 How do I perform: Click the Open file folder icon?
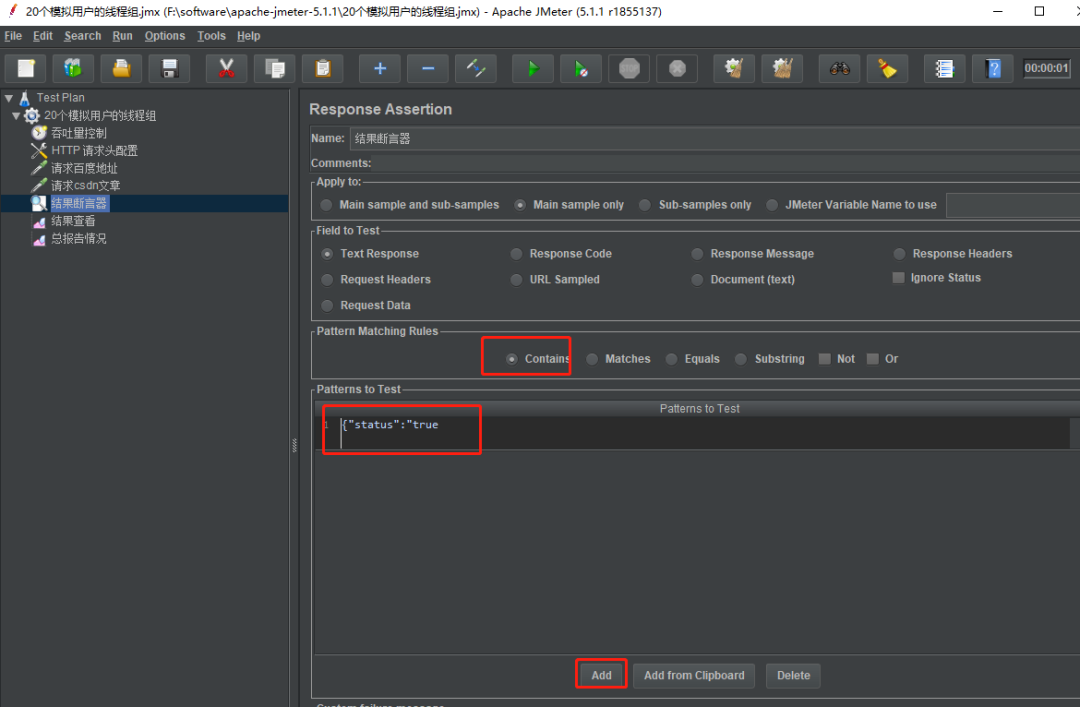pos(121,68)
